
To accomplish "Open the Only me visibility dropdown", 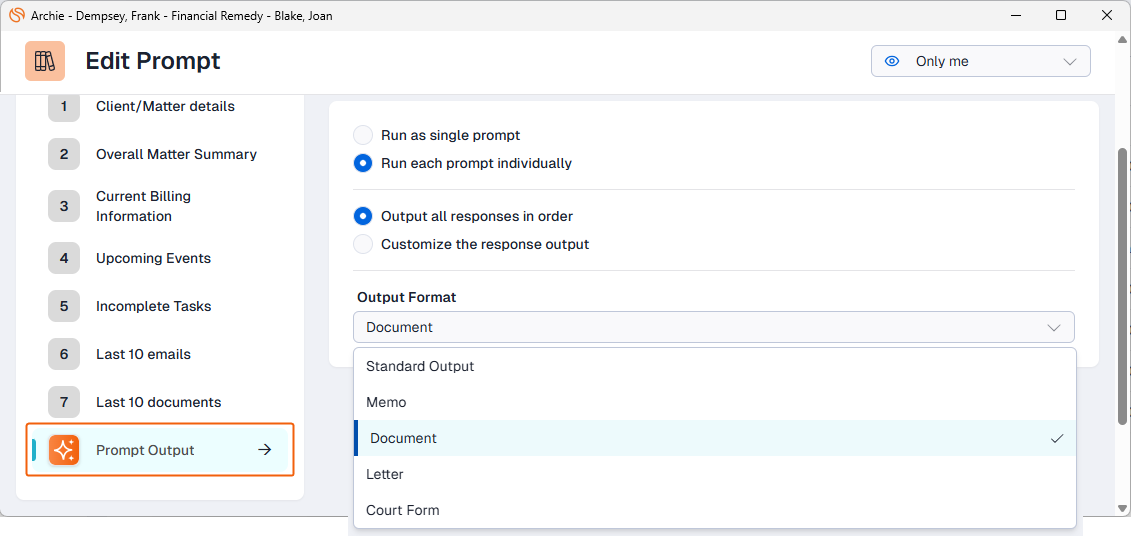I will 980,61.
